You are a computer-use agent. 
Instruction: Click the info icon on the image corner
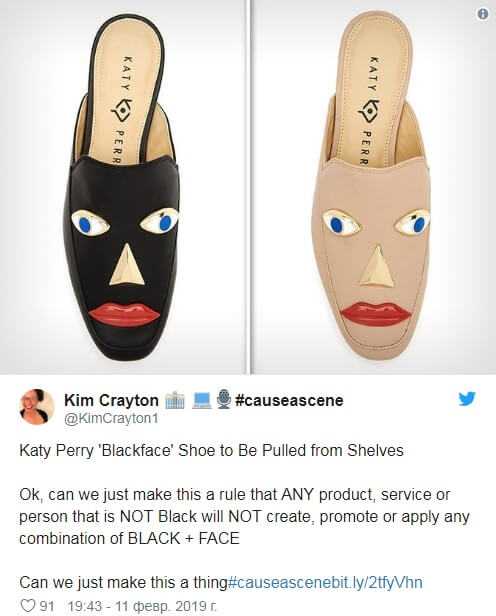[483, 14]
